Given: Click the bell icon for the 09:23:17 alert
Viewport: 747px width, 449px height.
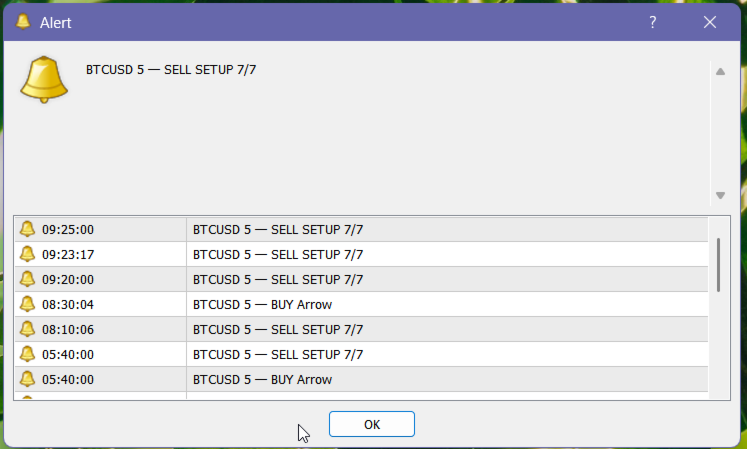Looking at the screenshot, I should pos(27,254).
